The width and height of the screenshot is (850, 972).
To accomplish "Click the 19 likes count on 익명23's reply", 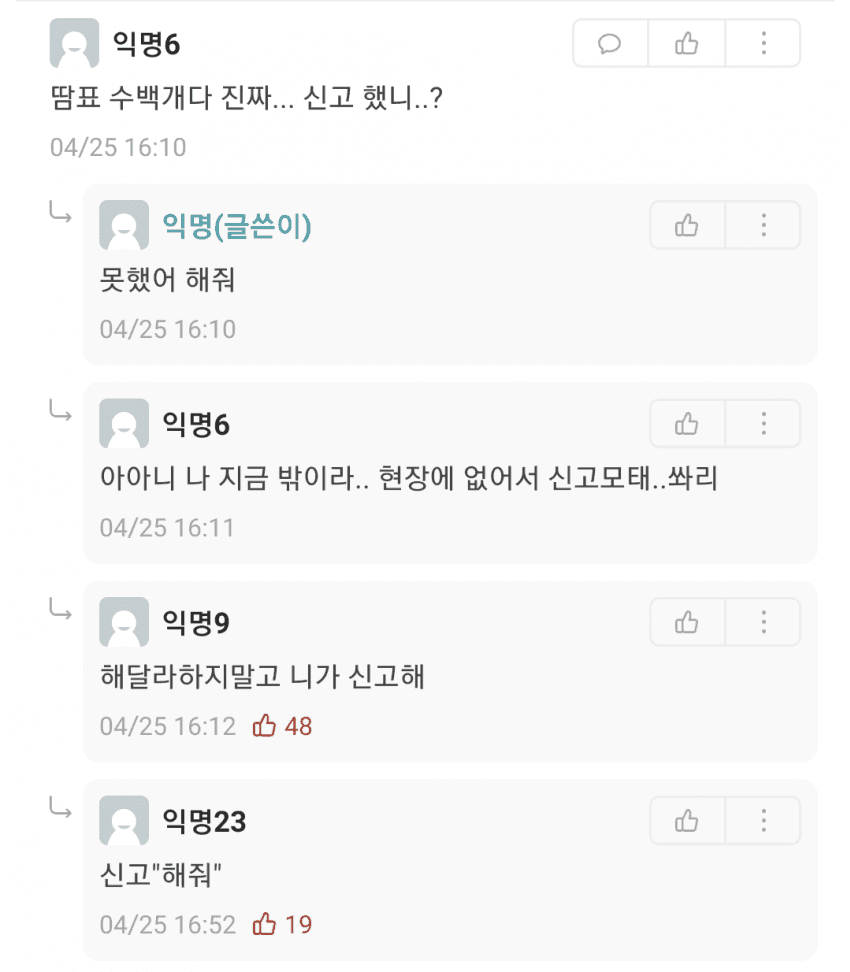I will click(298, 924).
